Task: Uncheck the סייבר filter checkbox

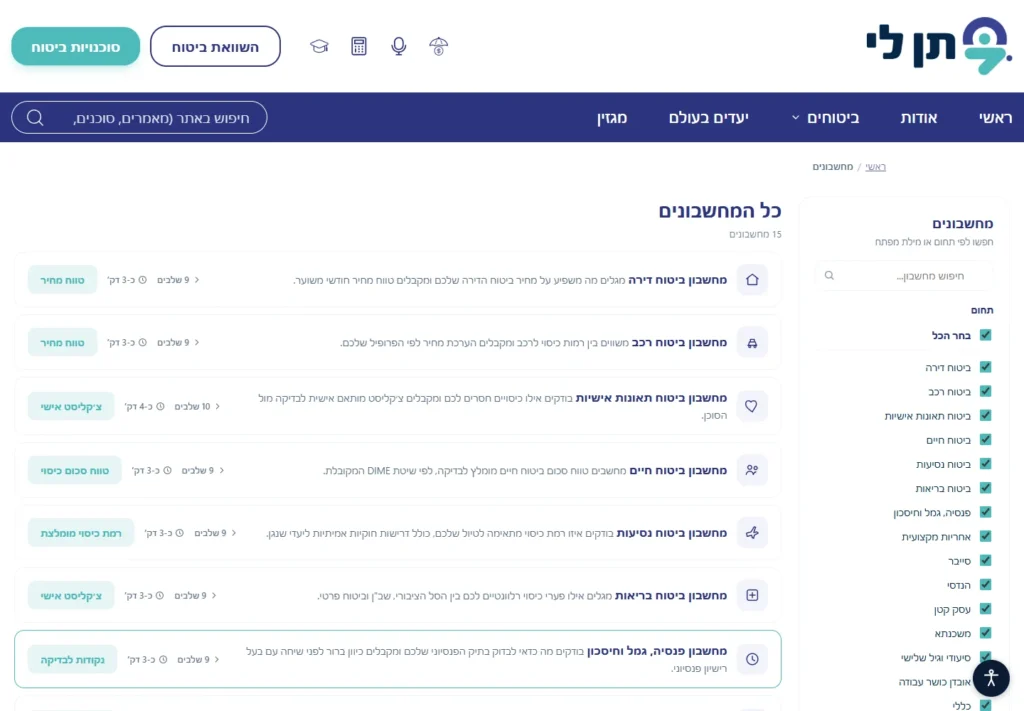Action: click(985, 560)
